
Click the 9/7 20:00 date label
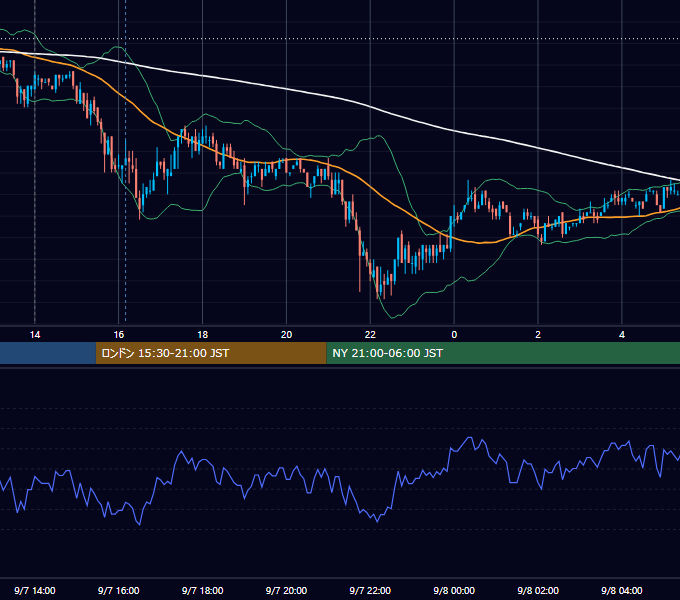coord(286,590)
